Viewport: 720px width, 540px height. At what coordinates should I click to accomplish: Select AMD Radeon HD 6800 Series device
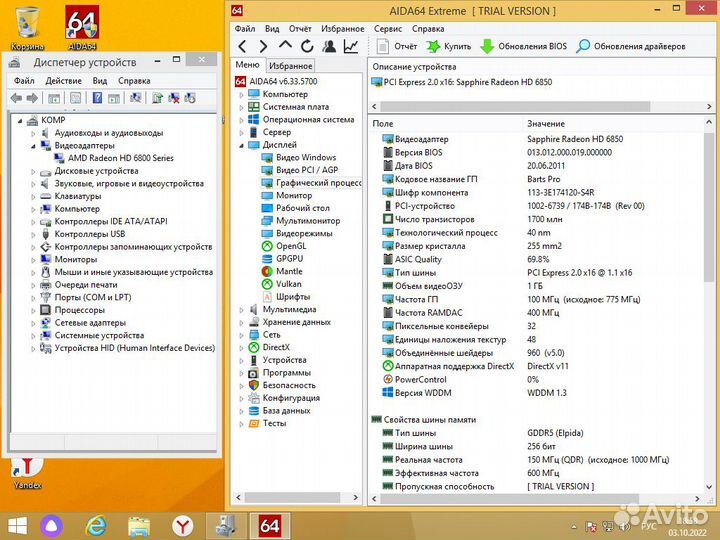[x=120, y=158]
